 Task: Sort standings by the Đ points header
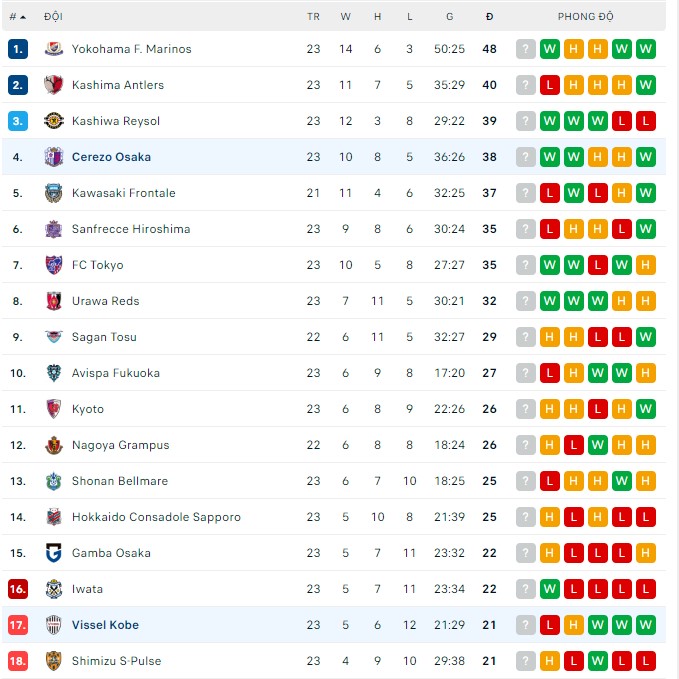pos(489,17)
